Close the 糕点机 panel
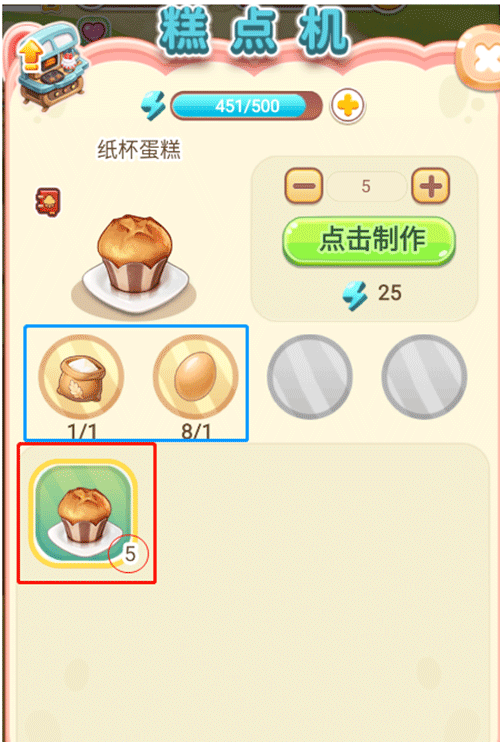The height and width of the screenshot is (742, 500). click(x=479, y=58)
